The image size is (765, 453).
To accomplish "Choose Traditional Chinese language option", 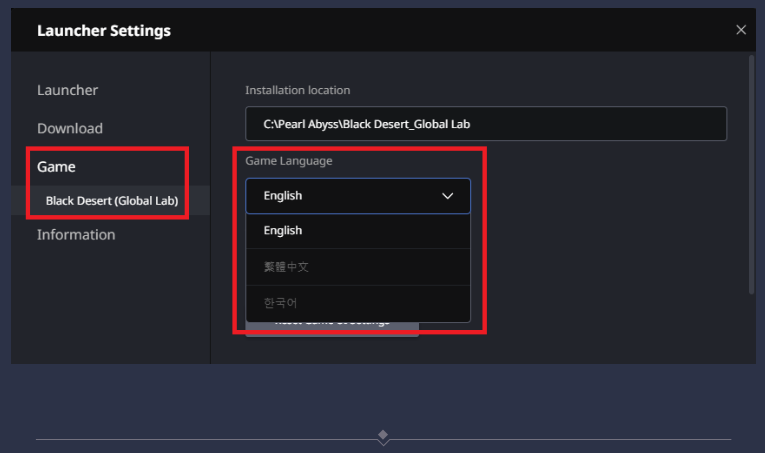I will click(358, 267).
